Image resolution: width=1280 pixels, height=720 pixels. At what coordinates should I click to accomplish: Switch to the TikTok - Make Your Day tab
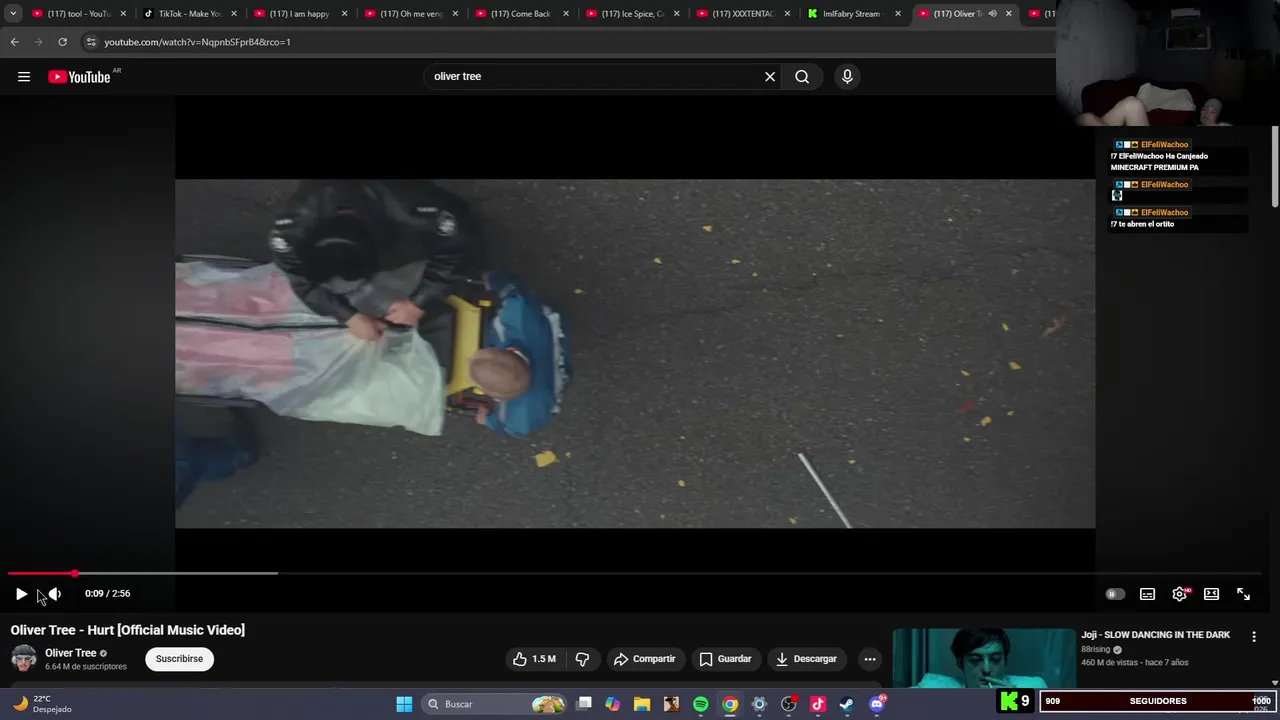(x=190, y=14)
